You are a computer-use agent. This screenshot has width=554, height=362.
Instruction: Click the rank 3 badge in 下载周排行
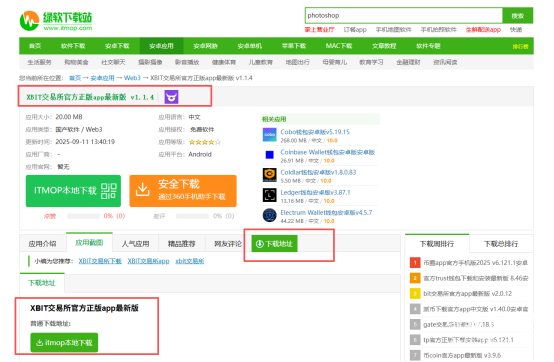pos(415,293)
